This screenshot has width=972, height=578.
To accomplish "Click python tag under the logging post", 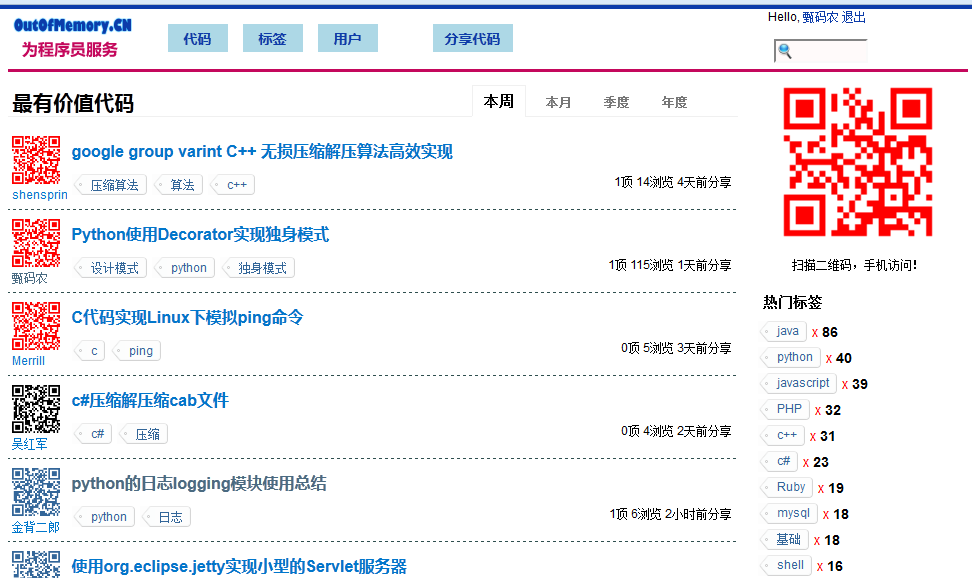I will click(x=105, y=517).
